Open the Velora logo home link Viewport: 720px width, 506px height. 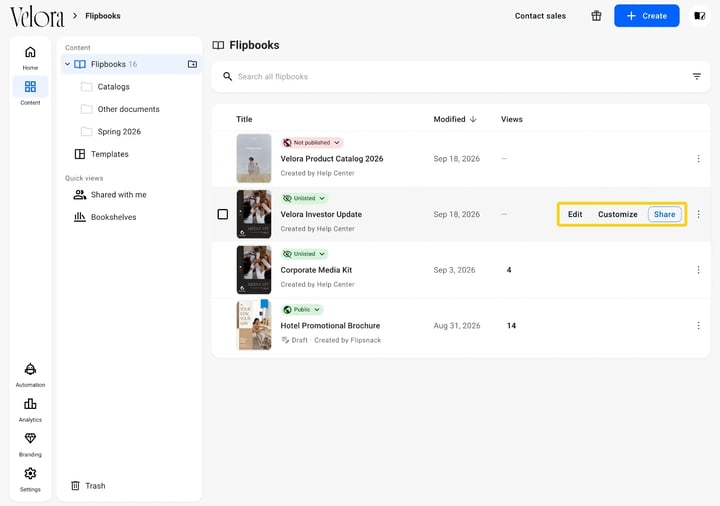(x=37, y=17)
